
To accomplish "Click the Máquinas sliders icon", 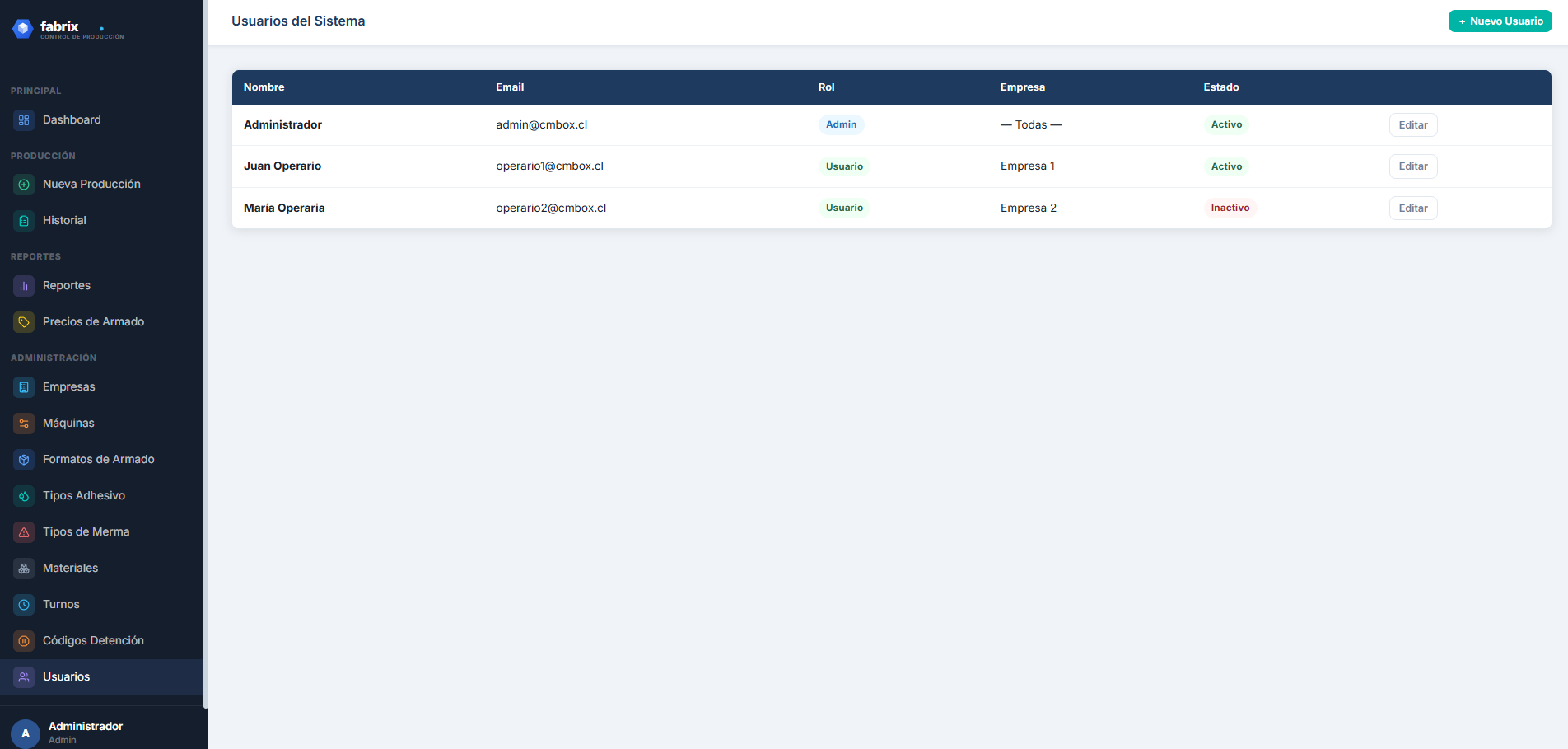I will 24,424.
